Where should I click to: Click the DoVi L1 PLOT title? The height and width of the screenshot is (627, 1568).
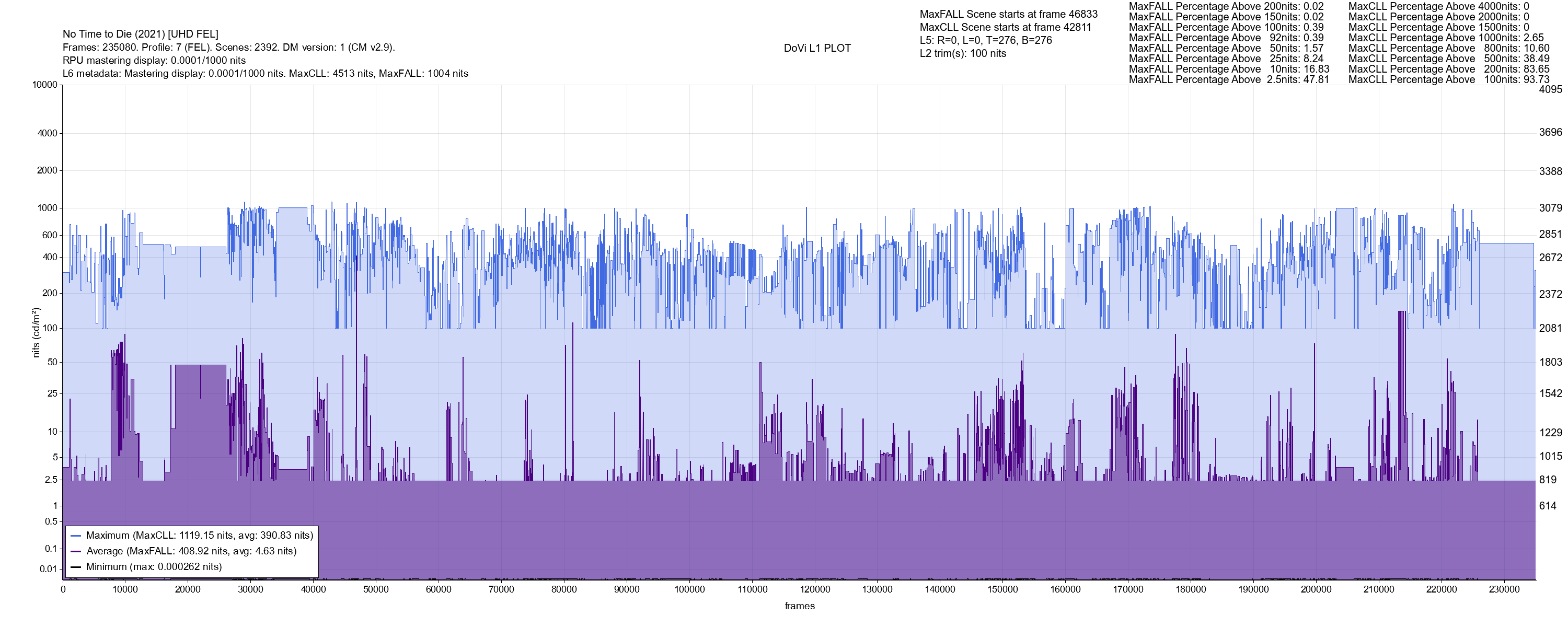click(x=817, y=48)
